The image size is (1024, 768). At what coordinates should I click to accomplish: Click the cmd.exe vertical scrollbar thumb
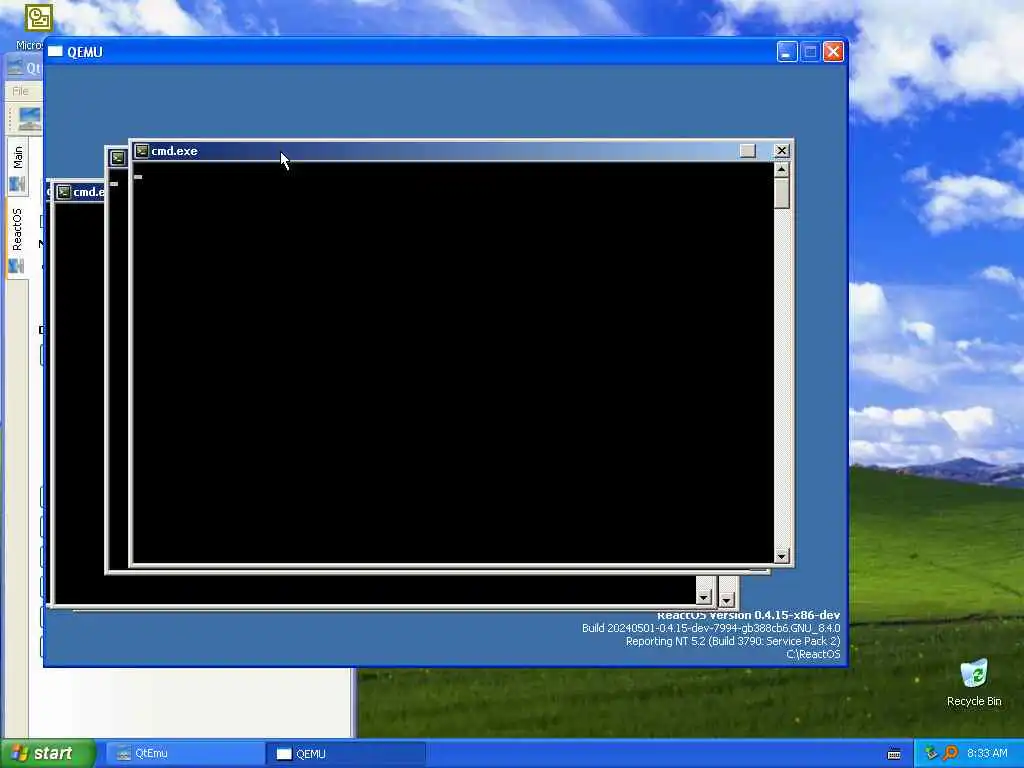[782, 193]
